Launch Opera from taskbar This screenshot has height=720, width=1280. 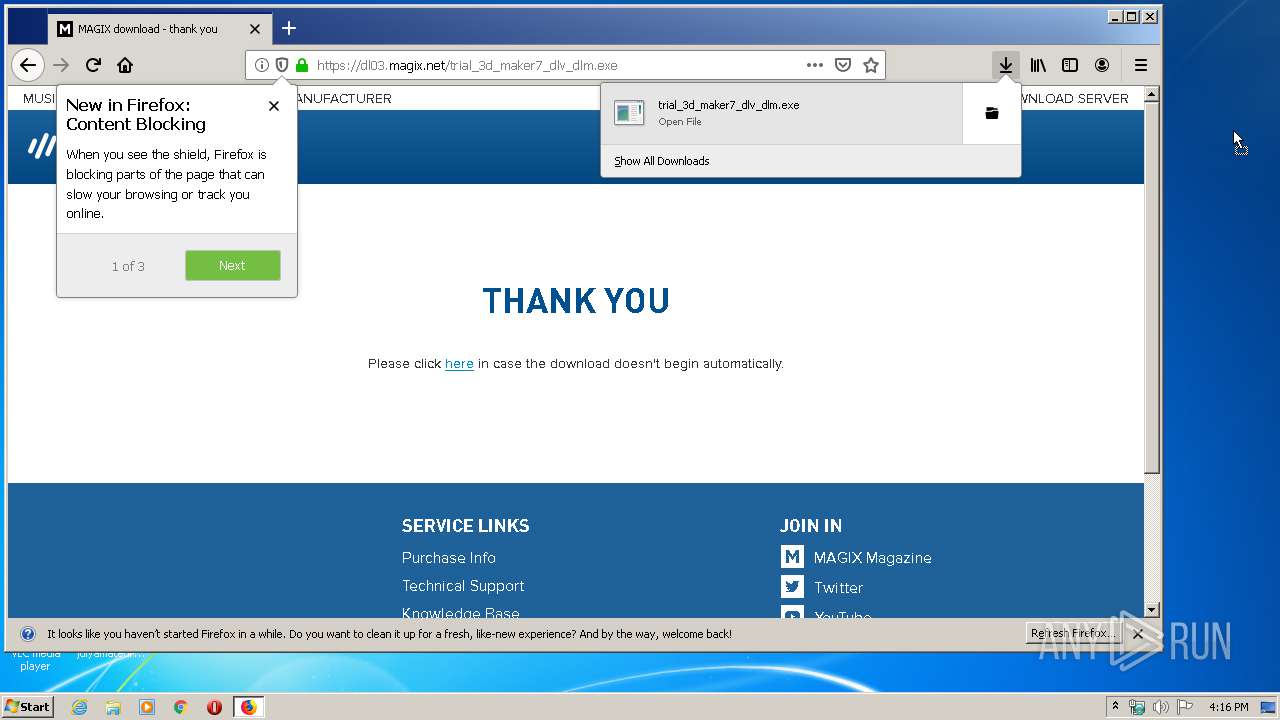coord(214,707)
